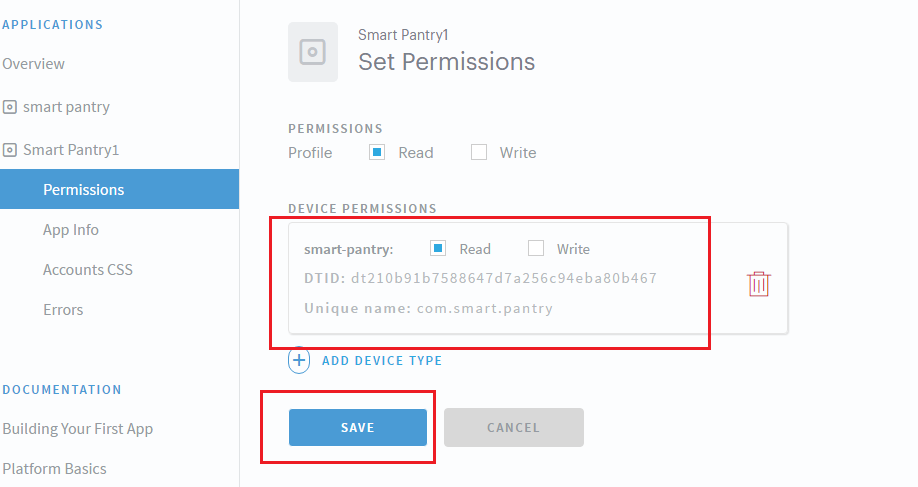Open the Permissions sidebar item
Viewport: 918px width, 487px height.
tap(84, 190)
